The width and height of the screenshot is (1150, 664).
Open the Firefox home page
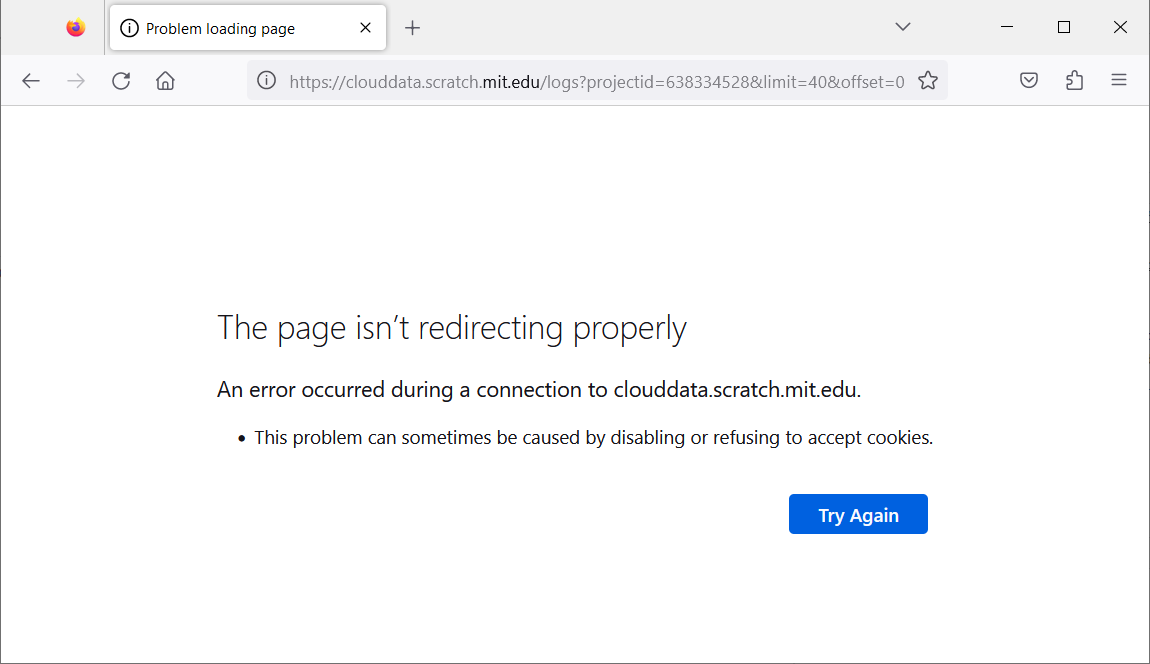coord(166,81)
